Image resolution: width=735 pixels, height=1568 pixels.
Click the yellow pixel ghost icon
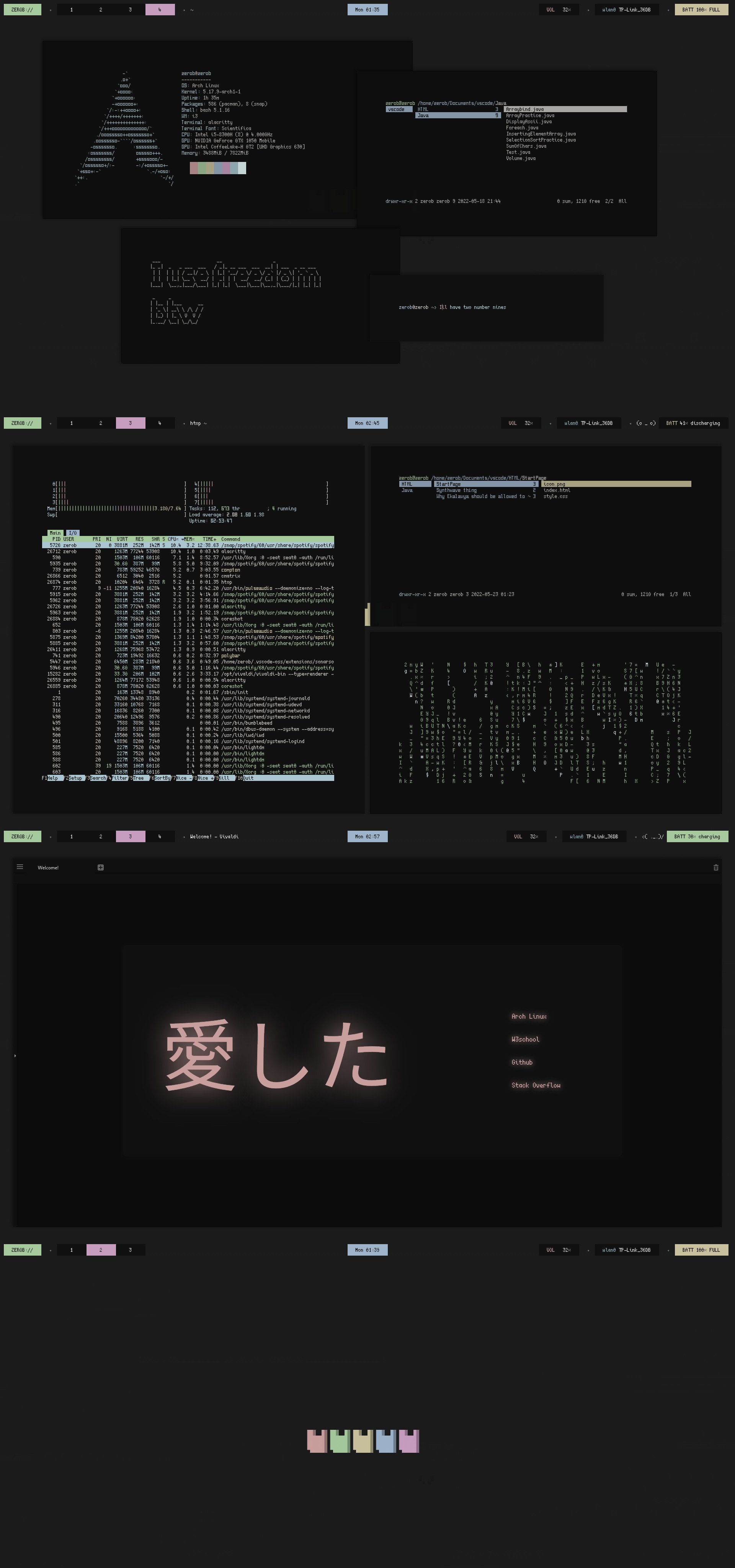pyautogui.click(x=363, y=1441)
